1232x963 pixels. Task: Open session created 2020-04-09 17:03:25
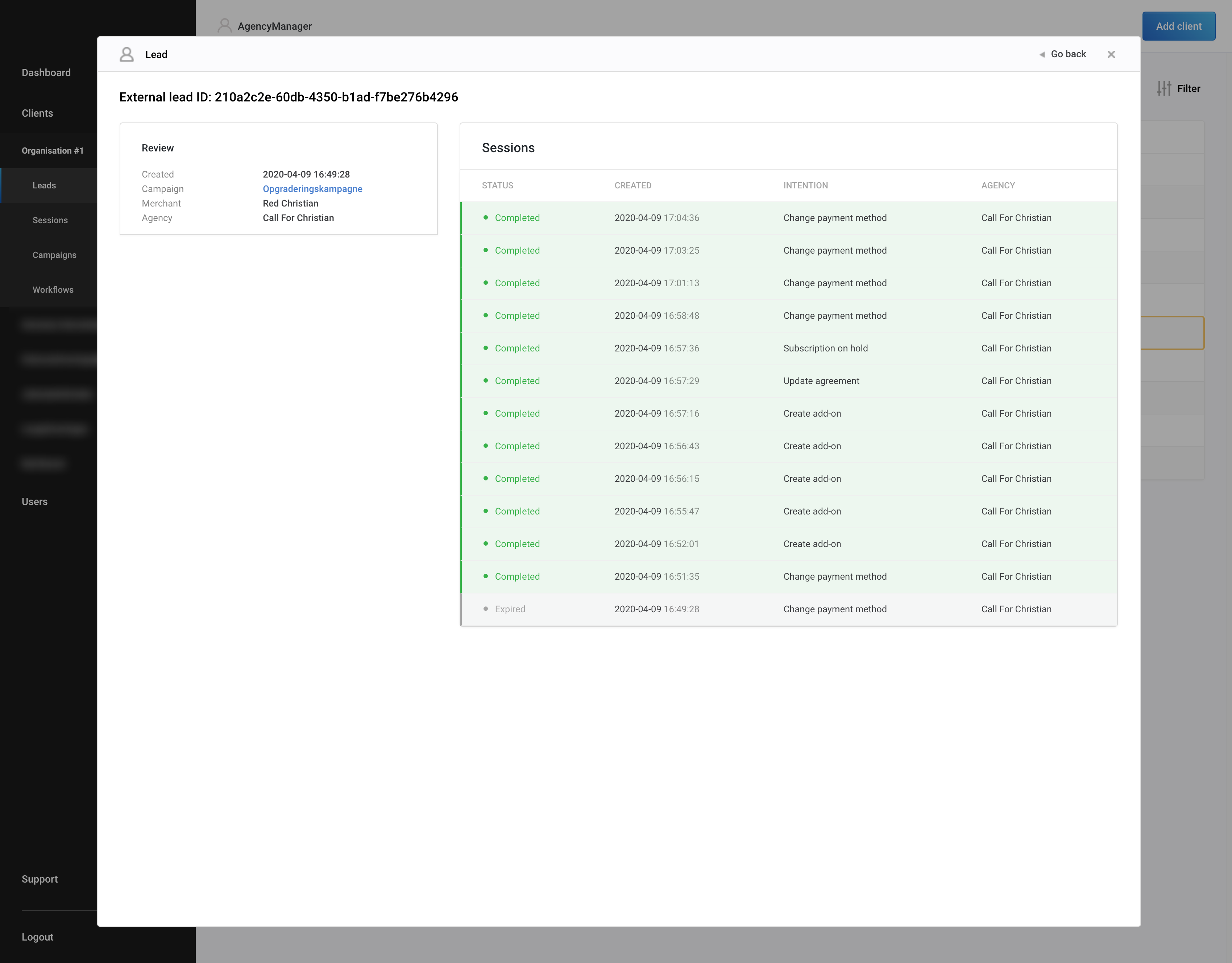(x=789, y=251)
